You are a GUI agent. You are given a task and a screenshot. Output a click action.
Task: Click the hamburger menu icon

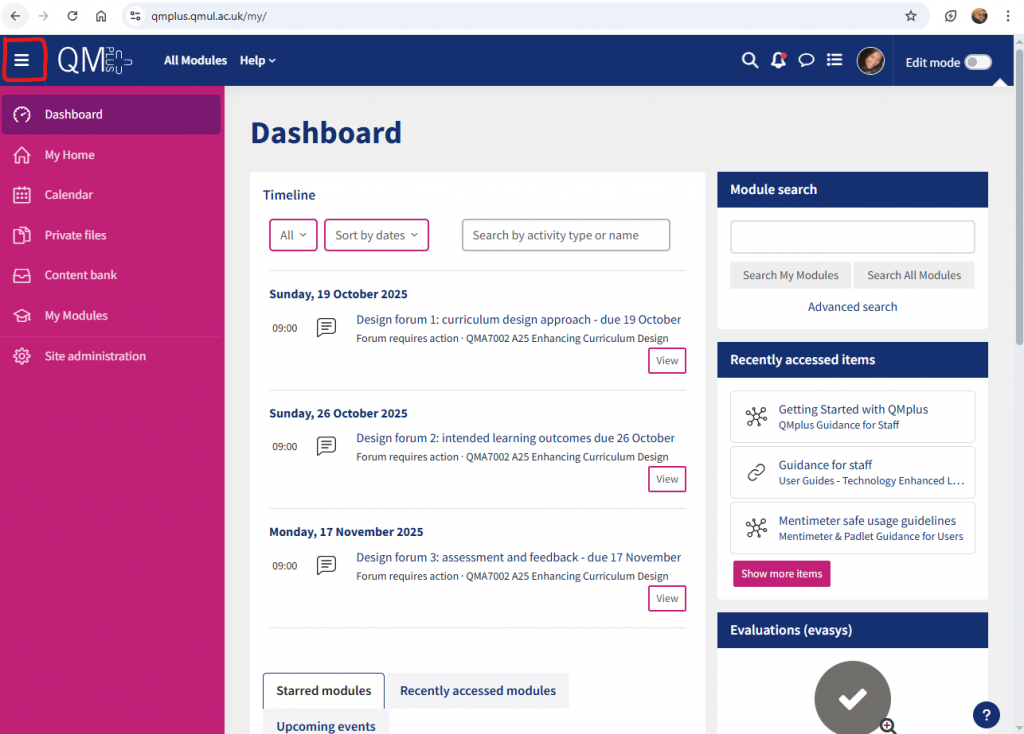pyautogui.click(x=22, y=61)
